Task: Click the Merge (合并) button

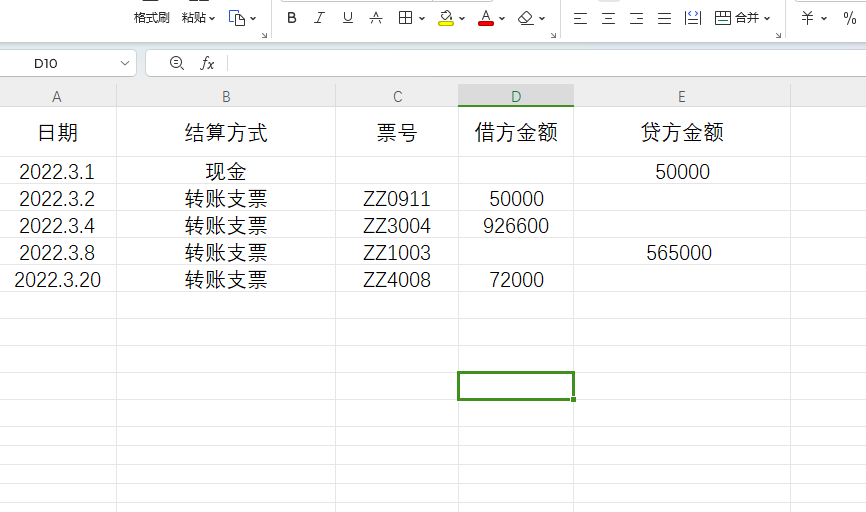Action: tap(737, 18)
